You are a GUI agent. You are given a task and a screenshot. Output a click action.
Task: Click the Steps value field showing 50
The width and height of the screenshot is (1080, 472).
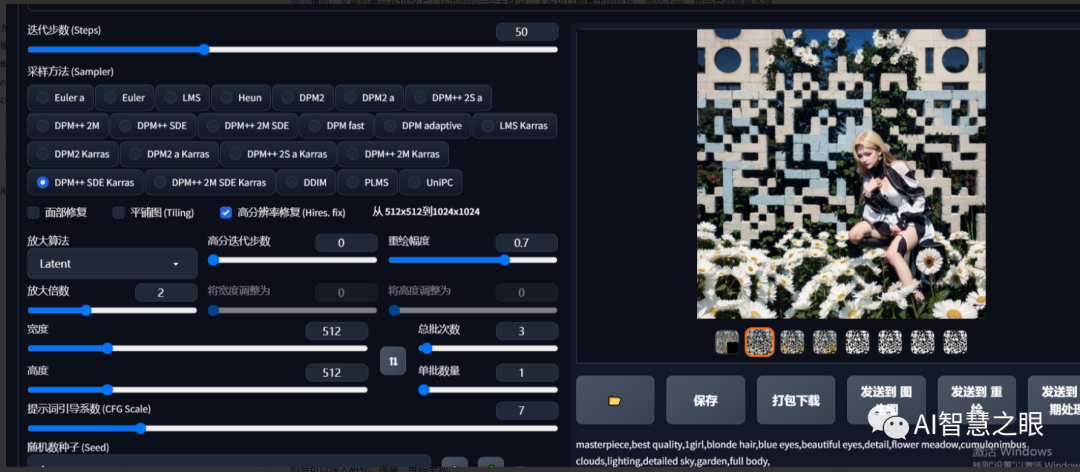click(x=527, y=32)
